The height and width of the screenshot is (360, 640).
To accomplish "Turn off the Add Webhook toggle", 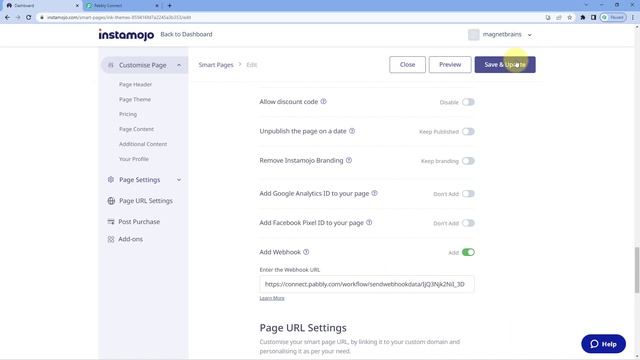I will 468,252.
